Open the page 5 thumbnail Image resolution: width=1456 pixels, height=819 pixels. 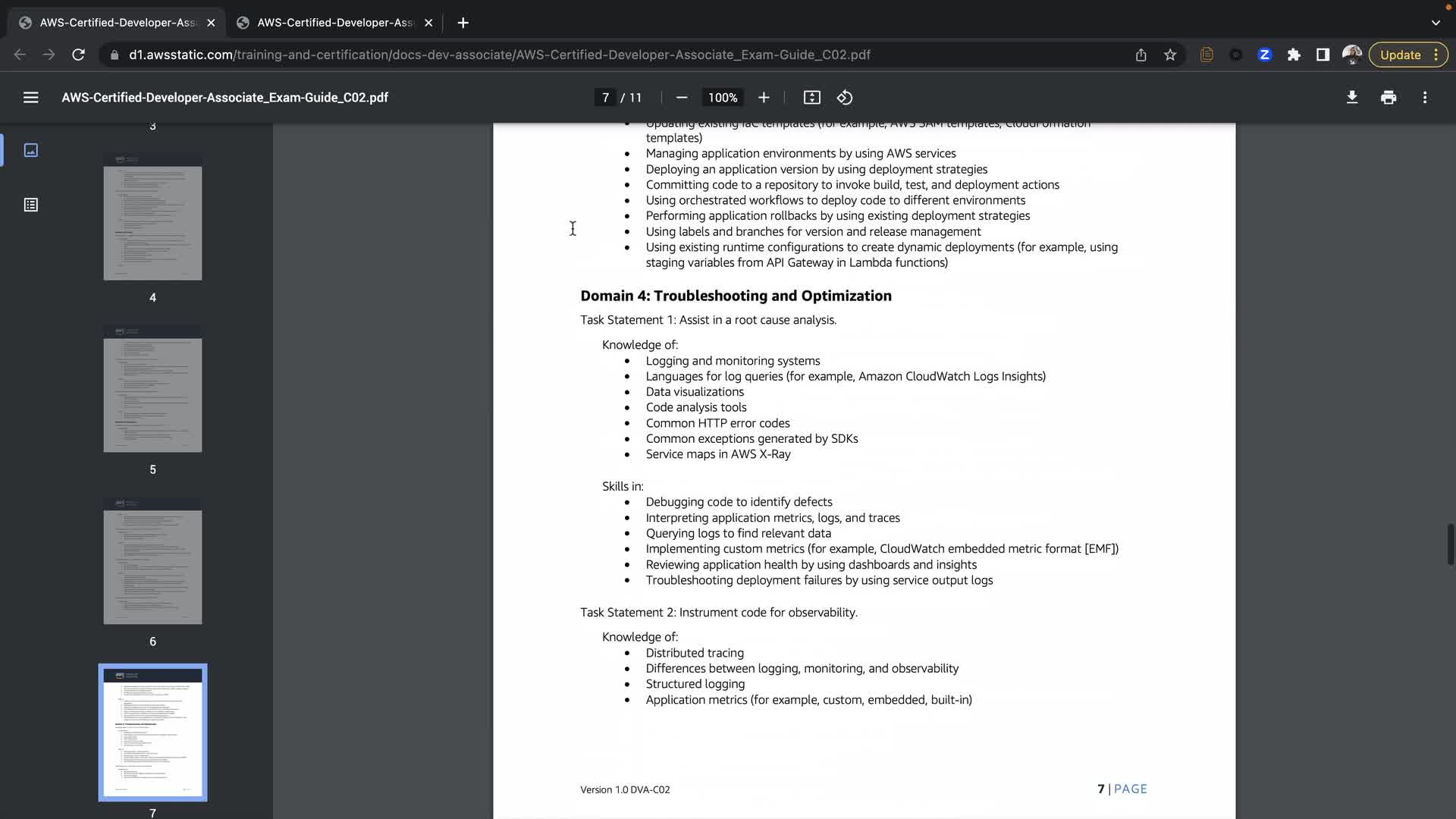(x=152, y=389)
